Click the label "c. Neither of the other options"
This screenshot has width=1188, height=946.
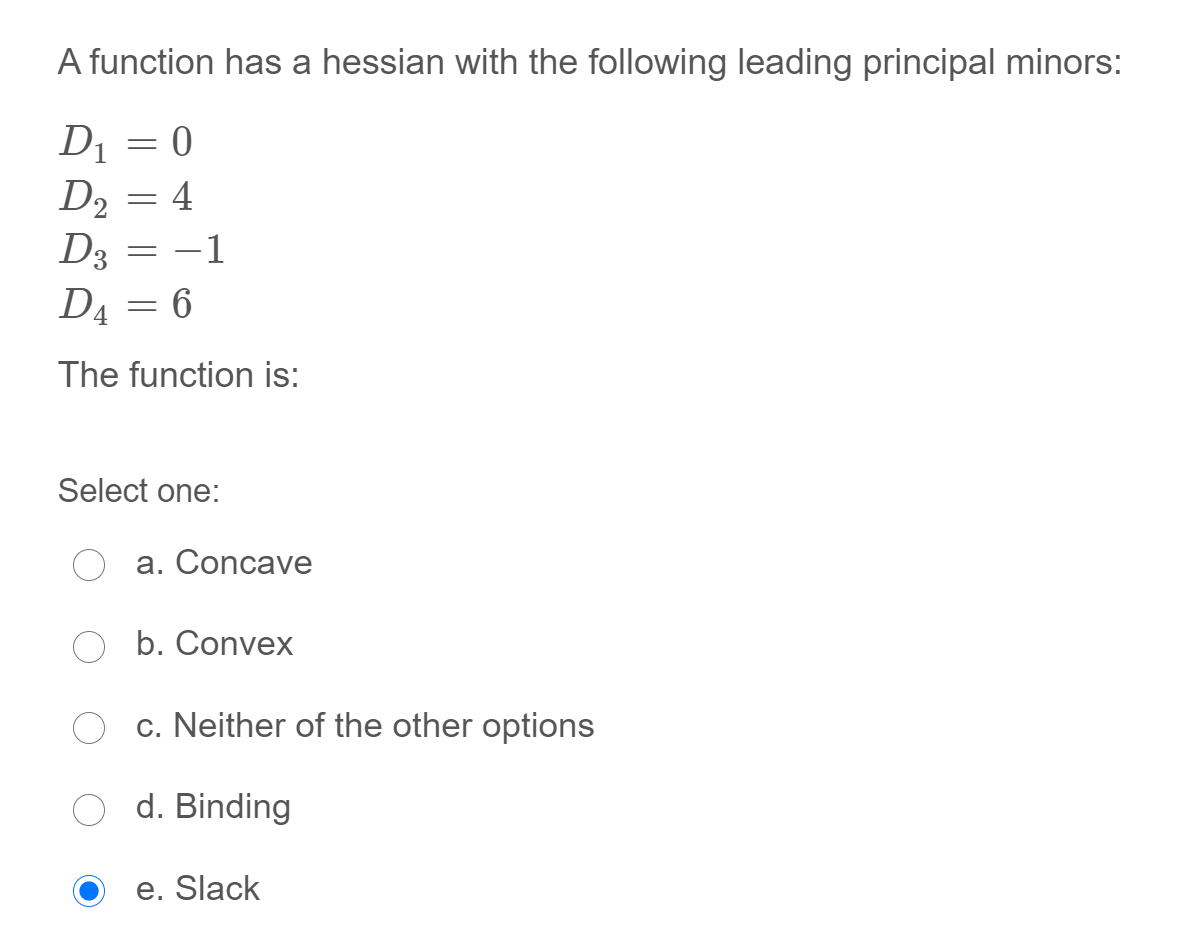pyautogui.click(x=364, y=726)
